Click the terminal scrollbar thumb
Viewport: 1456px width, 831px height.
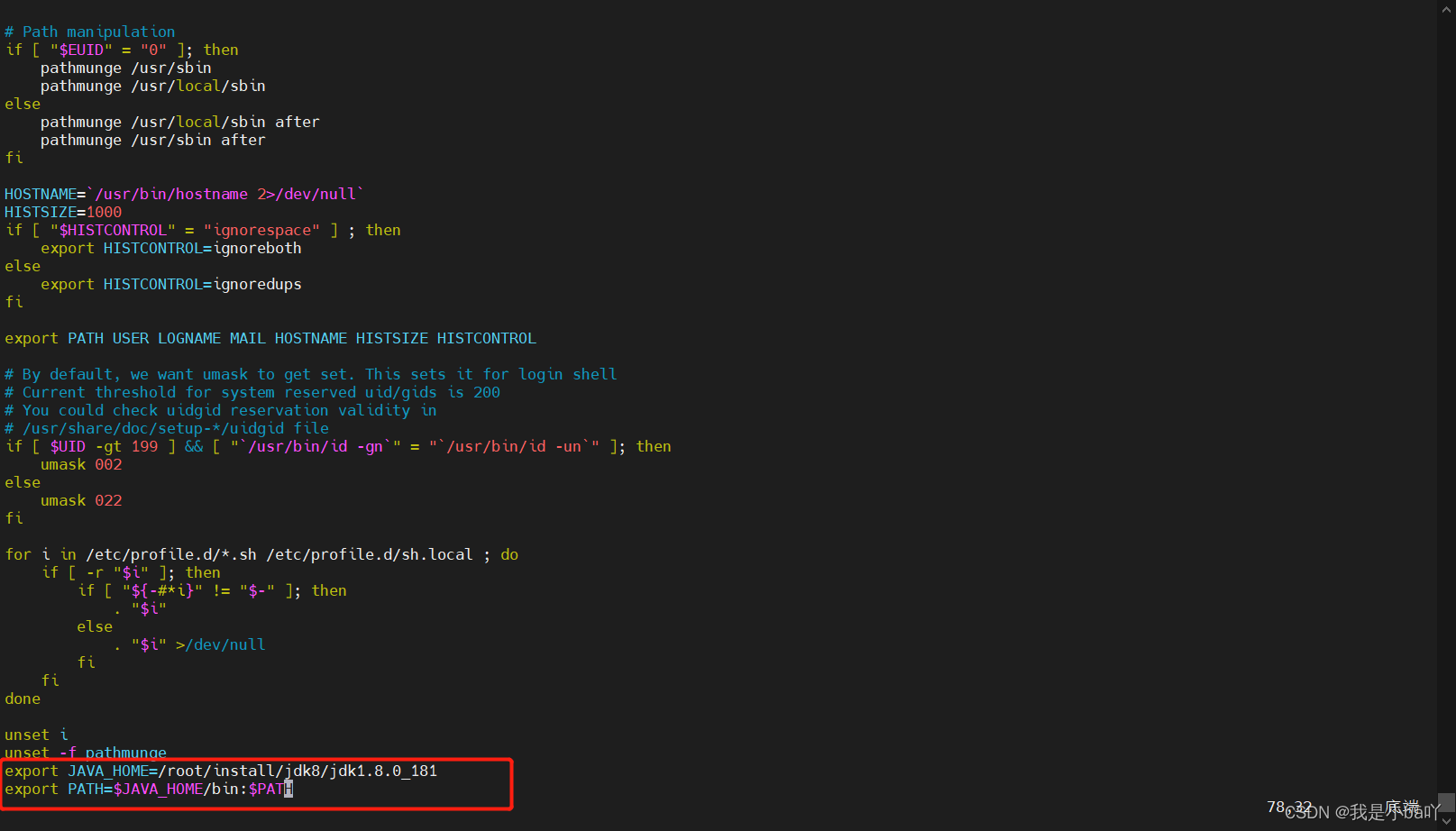tap(1447, 802)
